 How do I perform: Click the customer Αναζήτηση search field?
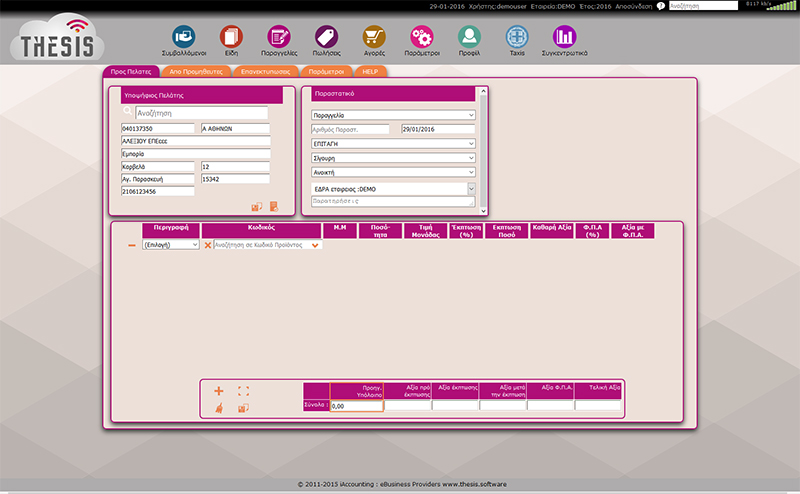pyautogui.click(x=201, y=114)
